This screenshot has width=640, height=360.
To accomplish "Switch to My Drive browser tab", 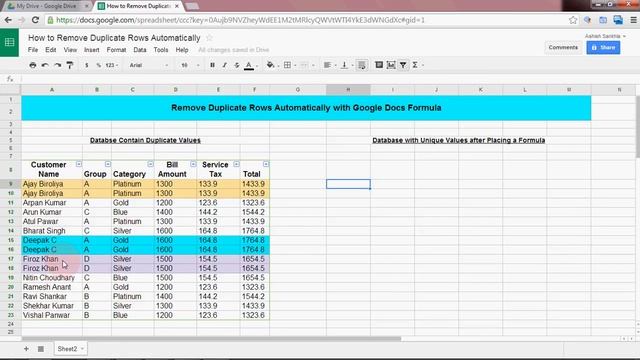I will [x=46, y=6].
